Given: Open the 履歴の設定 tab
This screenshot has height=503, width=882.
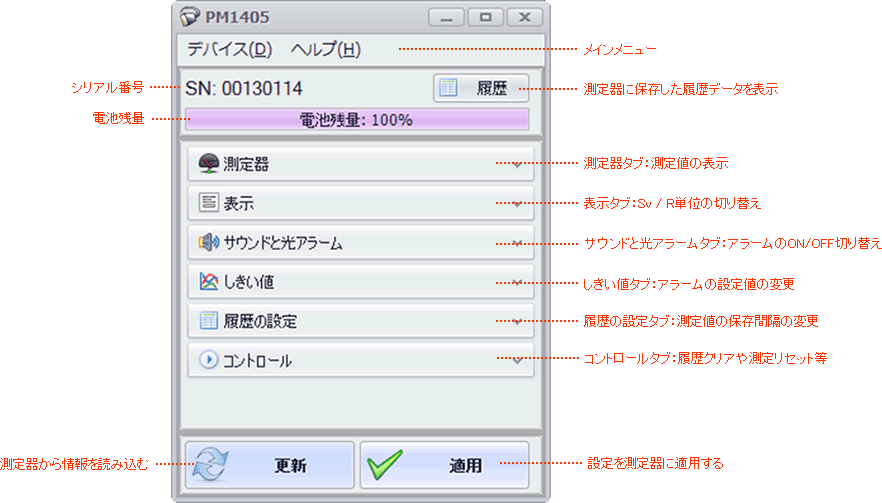Looking at the screenshot, I should pyautogui.click(x=361, y=321).
